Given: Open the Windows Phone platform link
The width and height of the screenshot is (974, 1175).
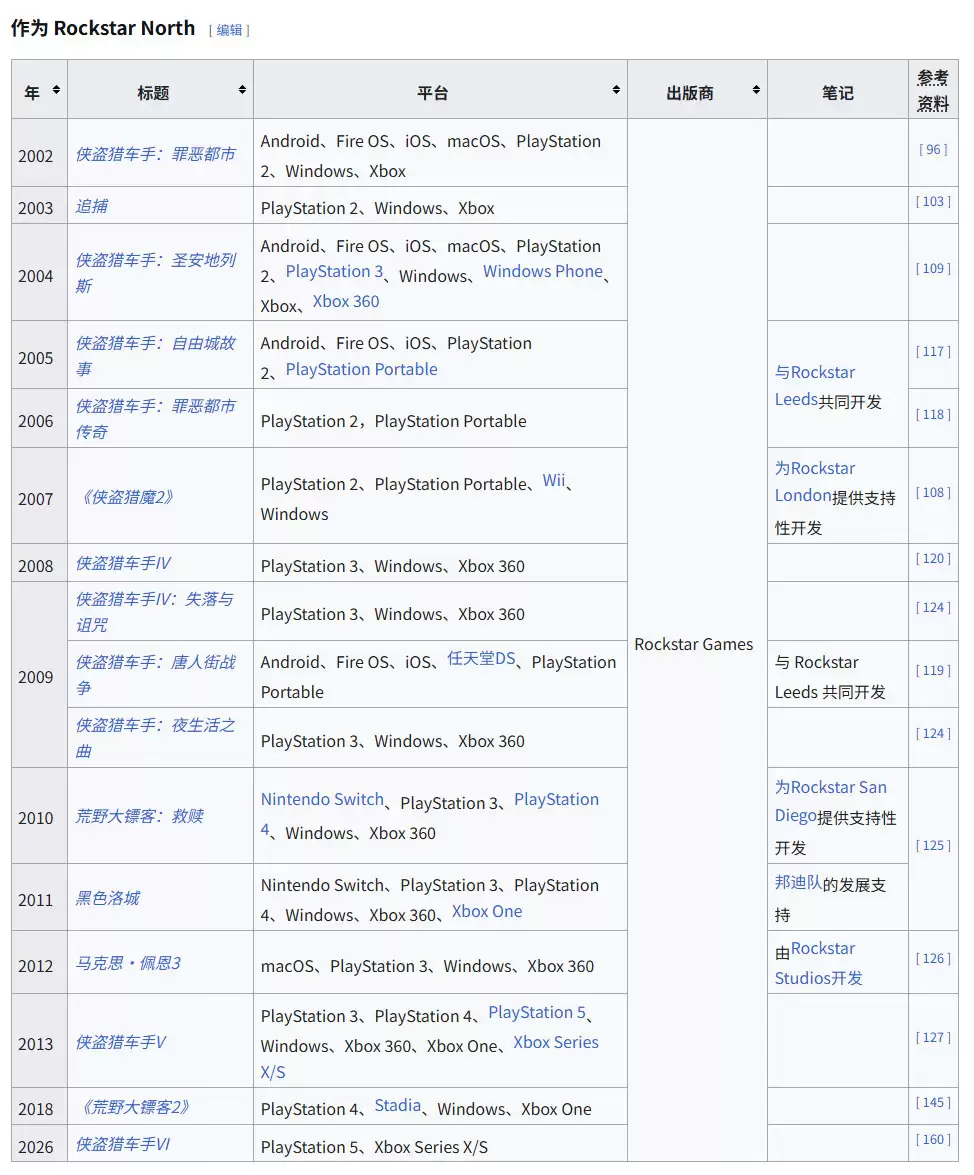Looking at the screenshot, I should [543, 271].
